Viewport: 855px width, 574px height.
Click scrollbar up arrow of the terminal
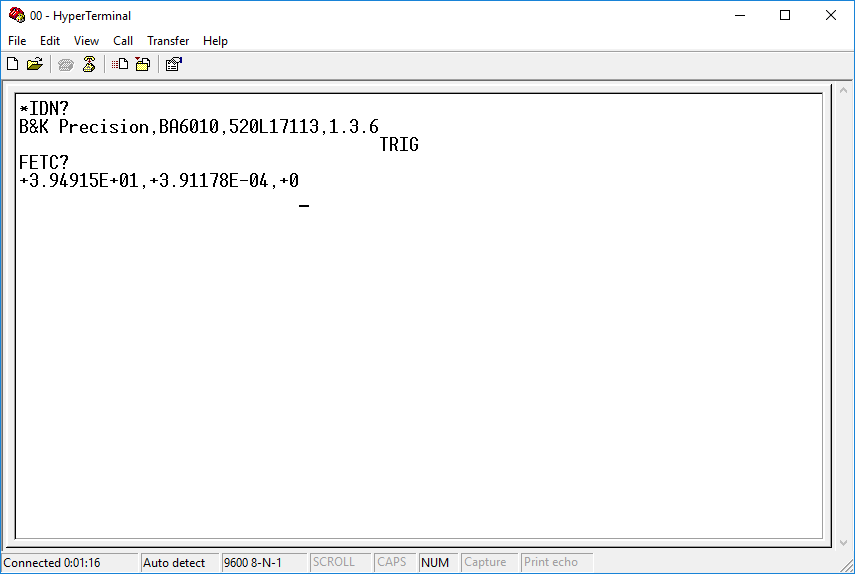pos(844,90)
